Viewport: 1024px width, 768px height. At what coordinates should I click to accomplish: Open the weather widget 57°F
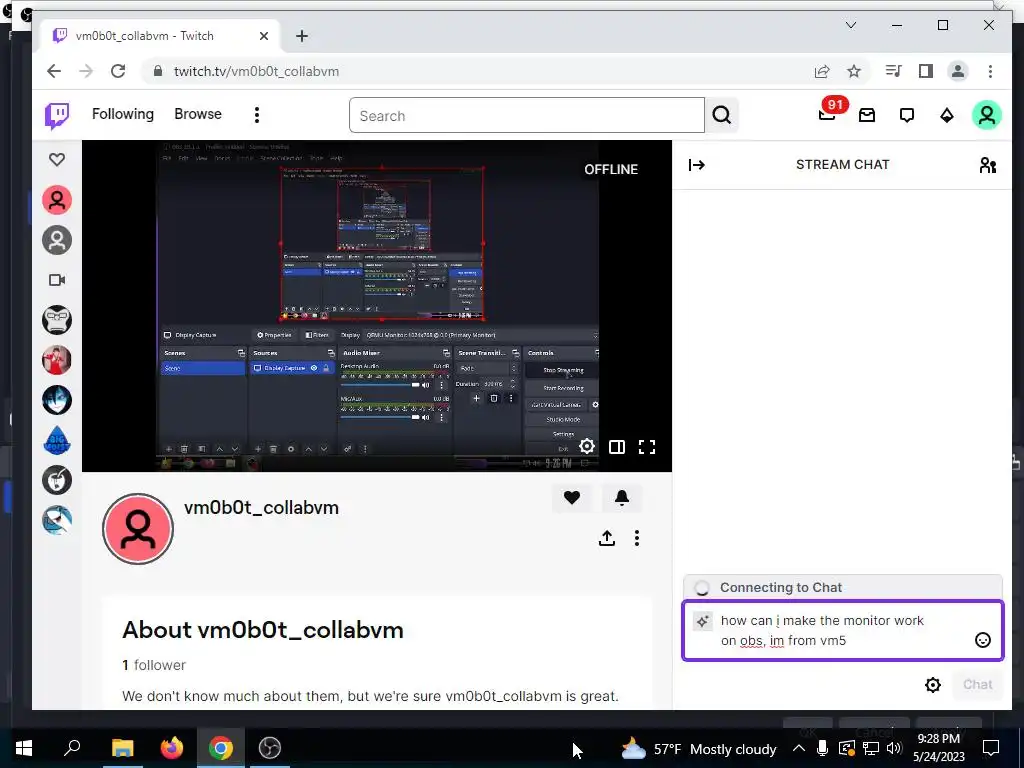698,748
